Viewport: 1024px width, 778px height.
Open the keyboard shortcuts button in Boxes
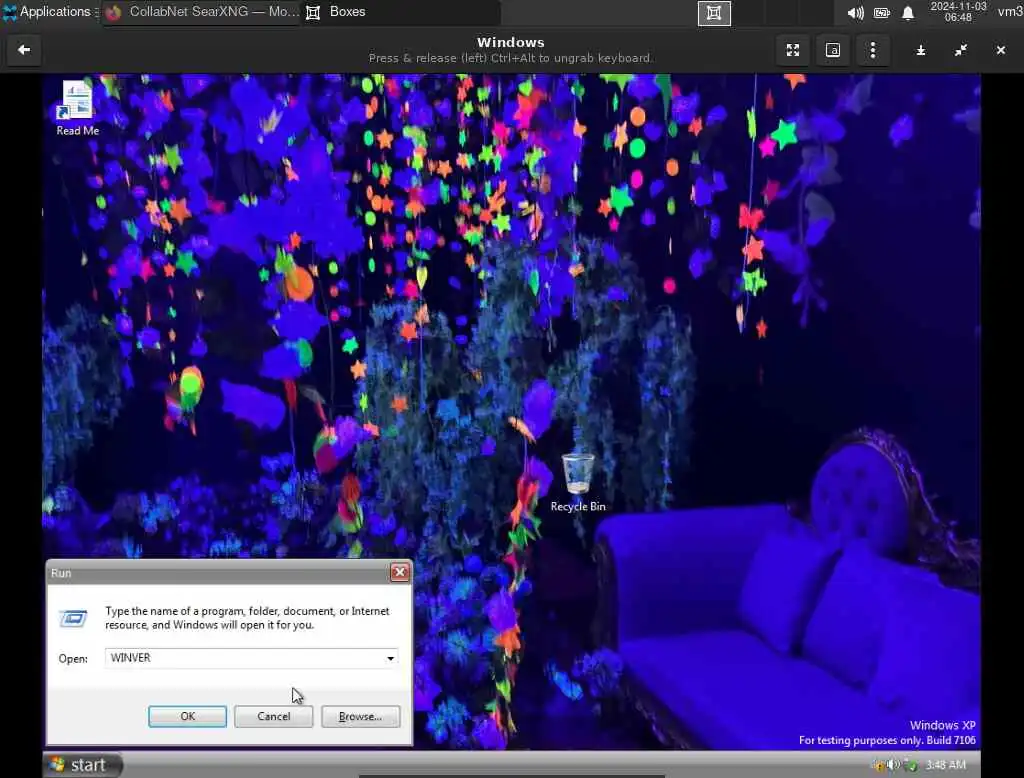833,50
